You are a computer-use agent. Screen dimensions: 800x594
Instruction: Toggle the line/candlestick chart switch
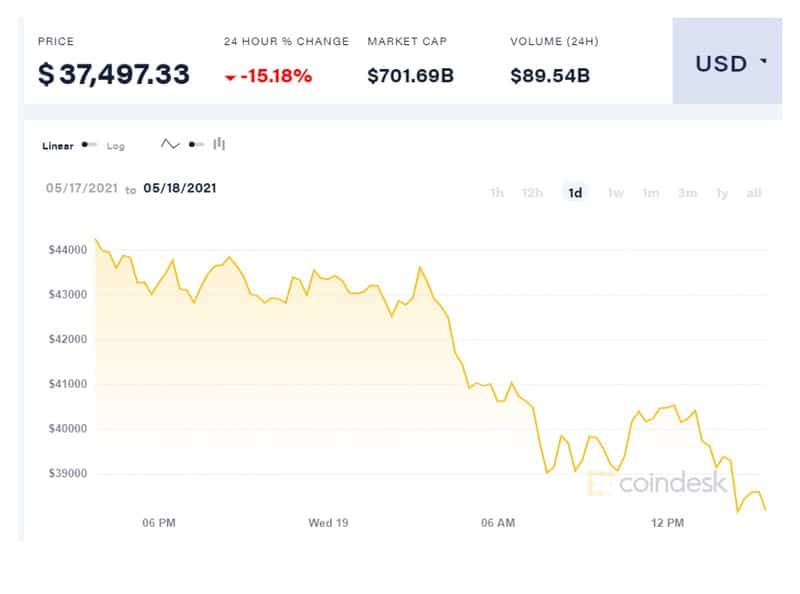tap(196, 145)
